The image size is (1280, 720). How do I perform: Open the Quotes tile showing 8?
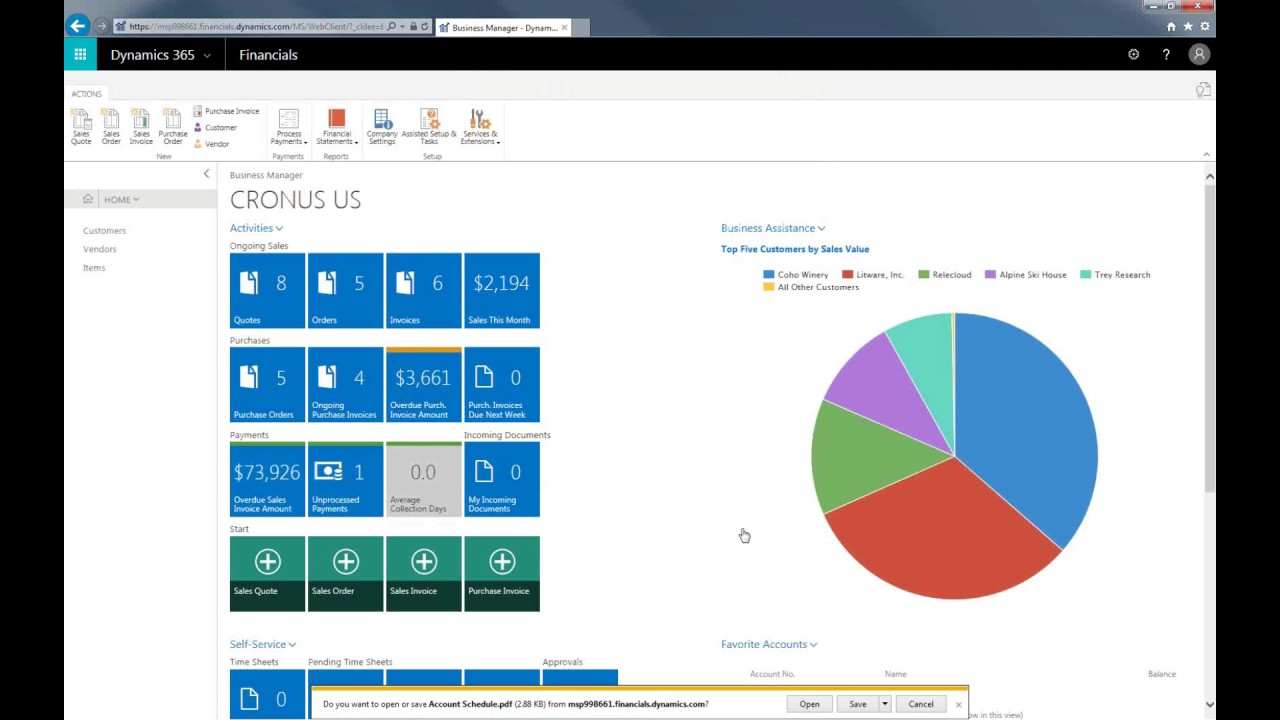point(267,290)
